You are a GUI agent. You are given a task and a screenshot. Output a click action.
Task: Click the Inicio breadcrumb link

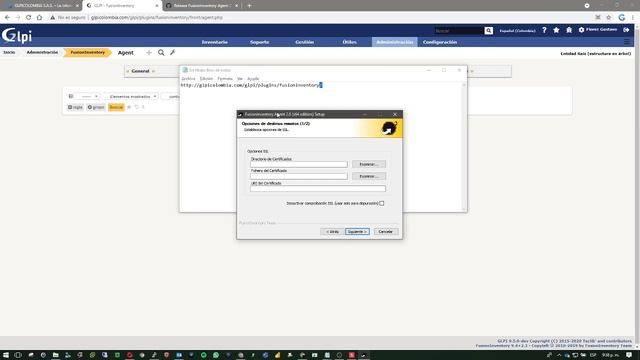pos(9,52)
